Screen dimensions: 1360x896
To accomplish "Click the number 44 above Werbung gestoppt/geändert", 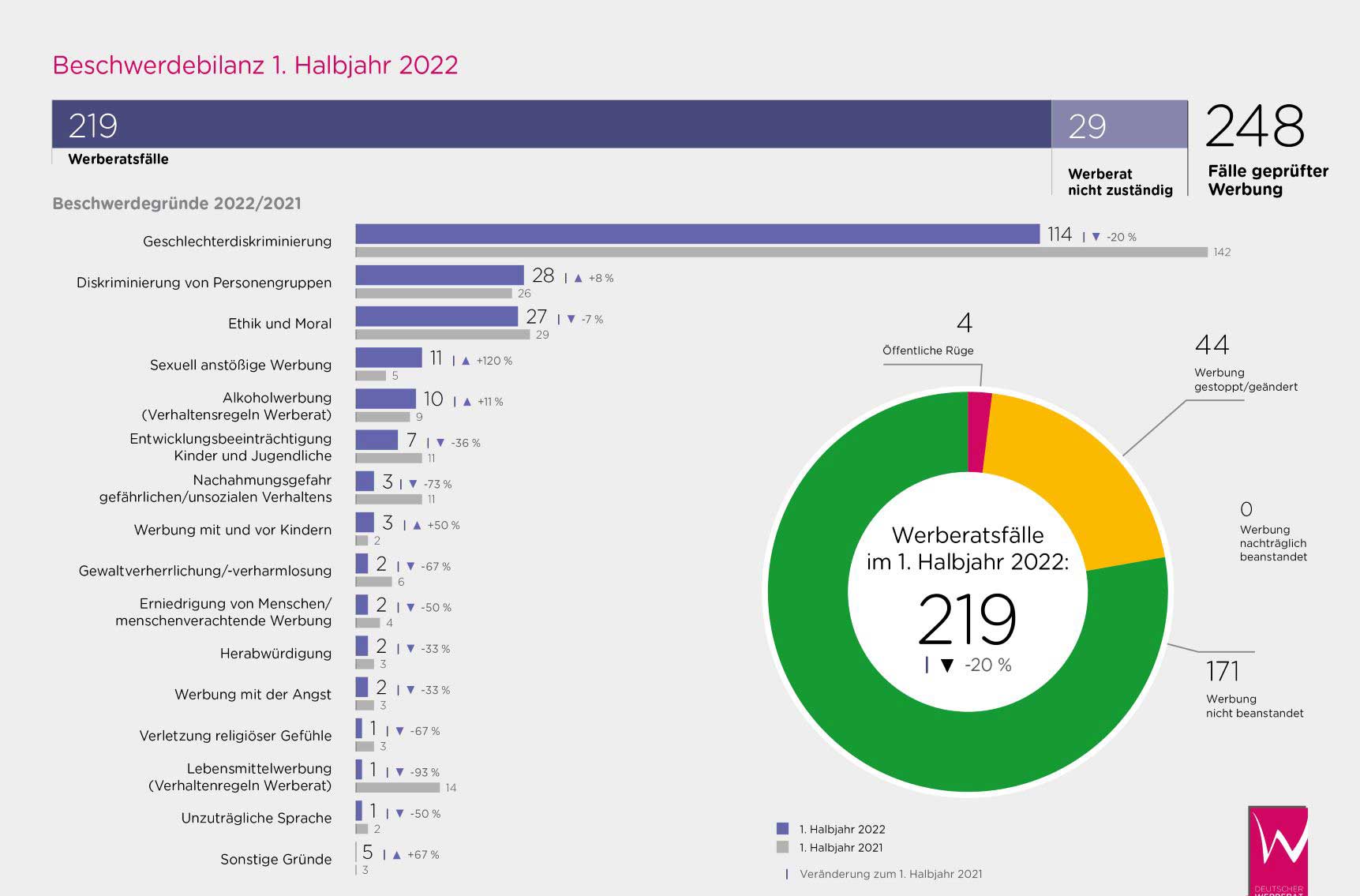I will tap(1212, 345).
